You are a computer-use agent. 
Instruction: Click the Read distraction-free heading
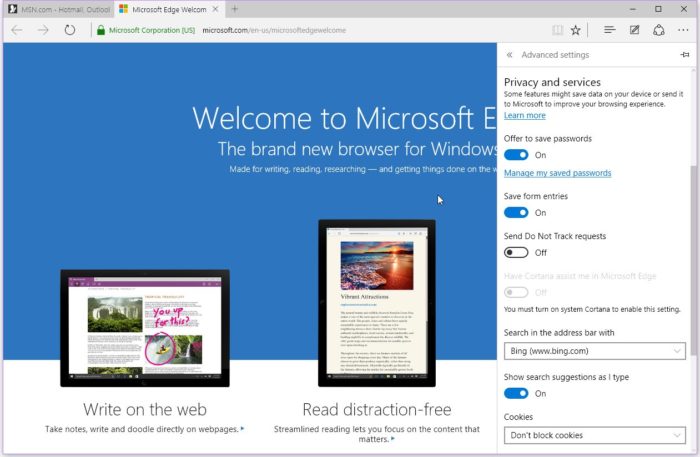(x=377, y=409)
